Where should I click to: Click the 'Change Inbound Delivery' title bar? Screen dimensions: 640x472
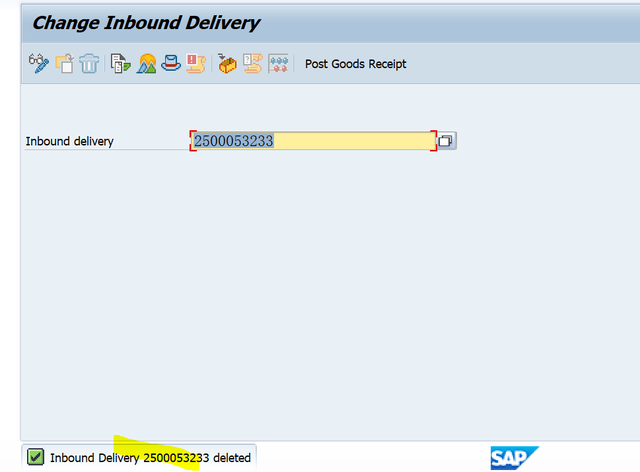click(331, 23)
